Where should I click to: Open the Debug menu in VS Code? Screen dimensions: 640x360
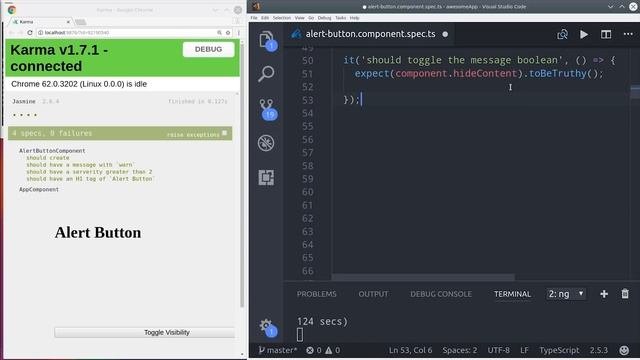click(324, 18)
